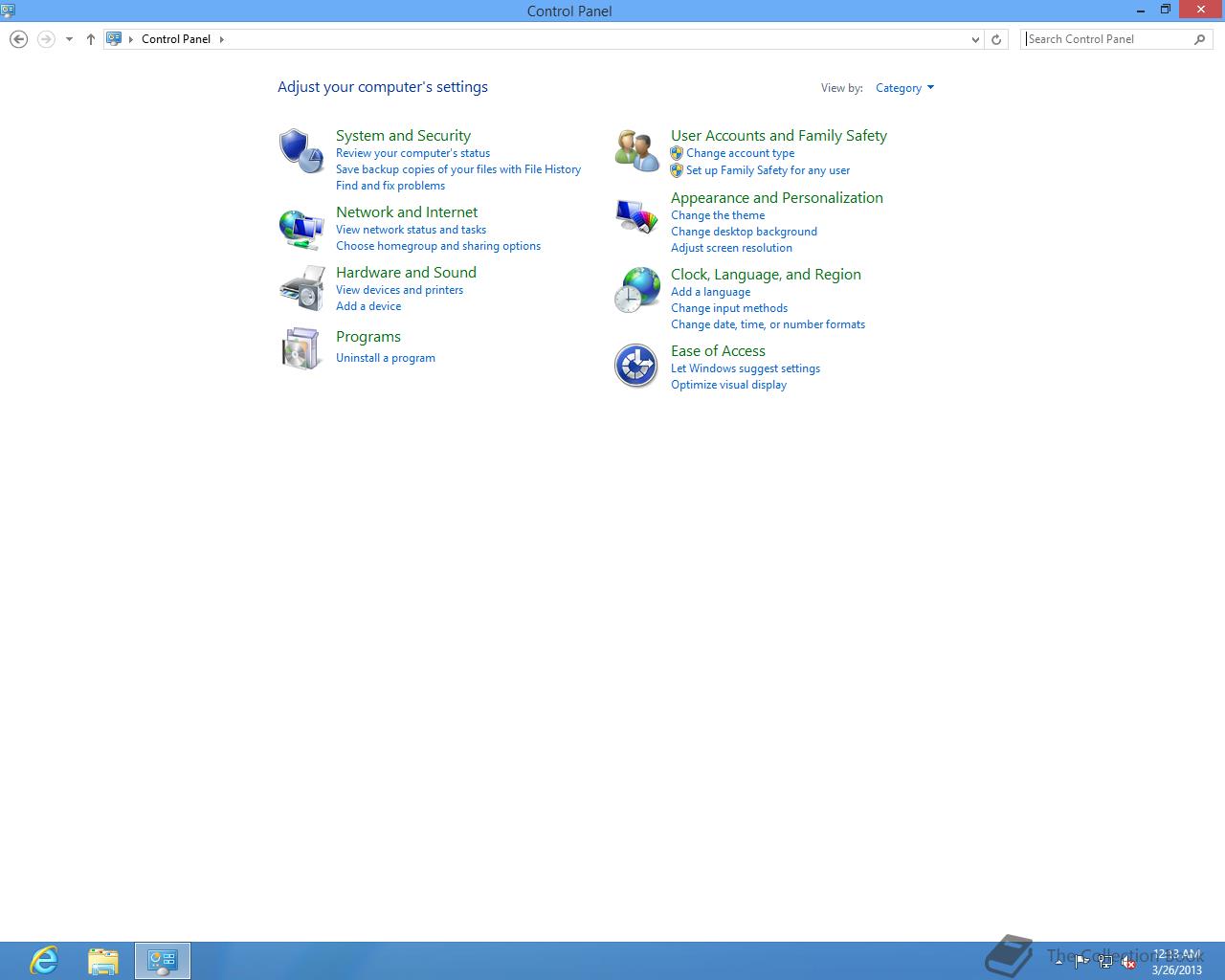The image size is (1225, 980).
Task: Open the Programs category heading
Action: 368,337
